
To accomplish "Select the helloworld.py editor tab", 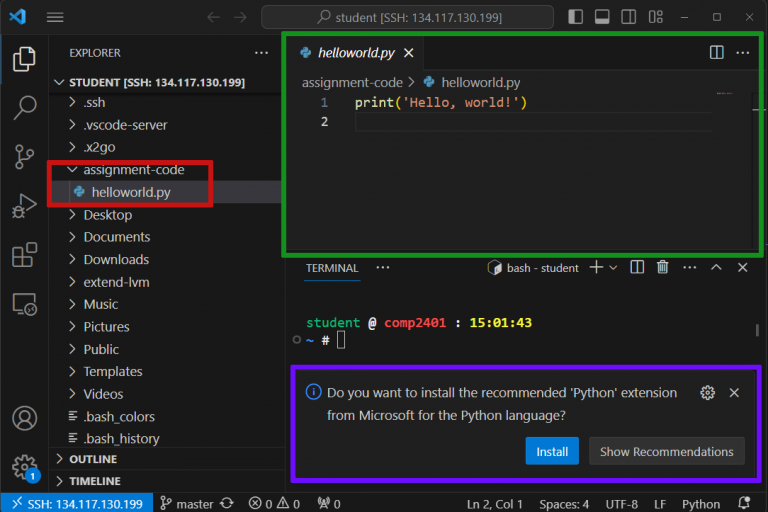I will pos(355,53).
